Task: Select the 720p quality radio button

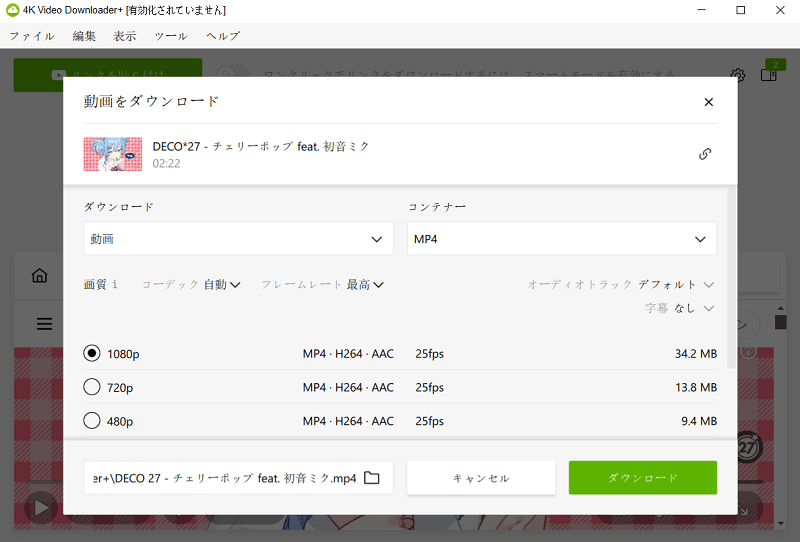Action: 92,387
